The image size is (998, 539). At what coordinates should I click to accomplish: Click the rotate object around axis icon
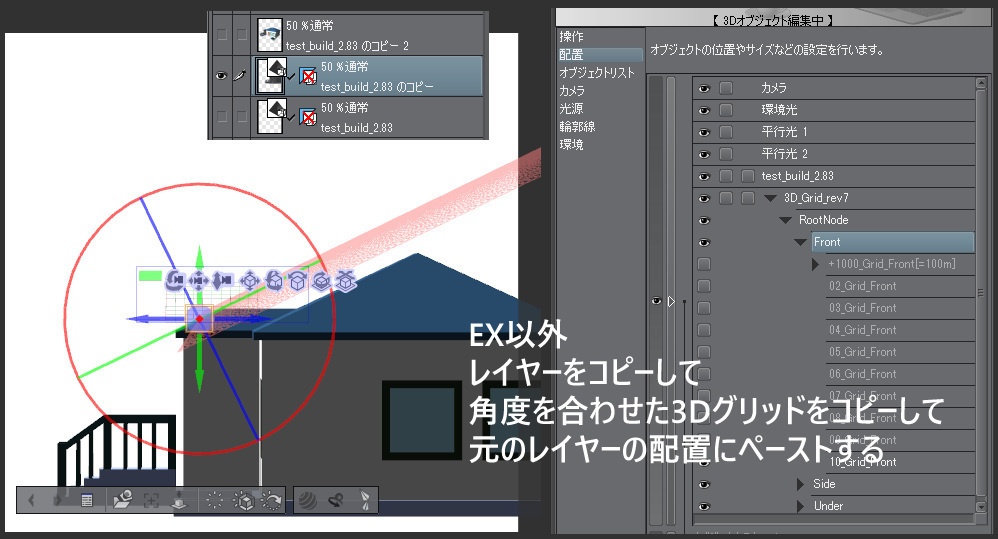pos(321,280)
